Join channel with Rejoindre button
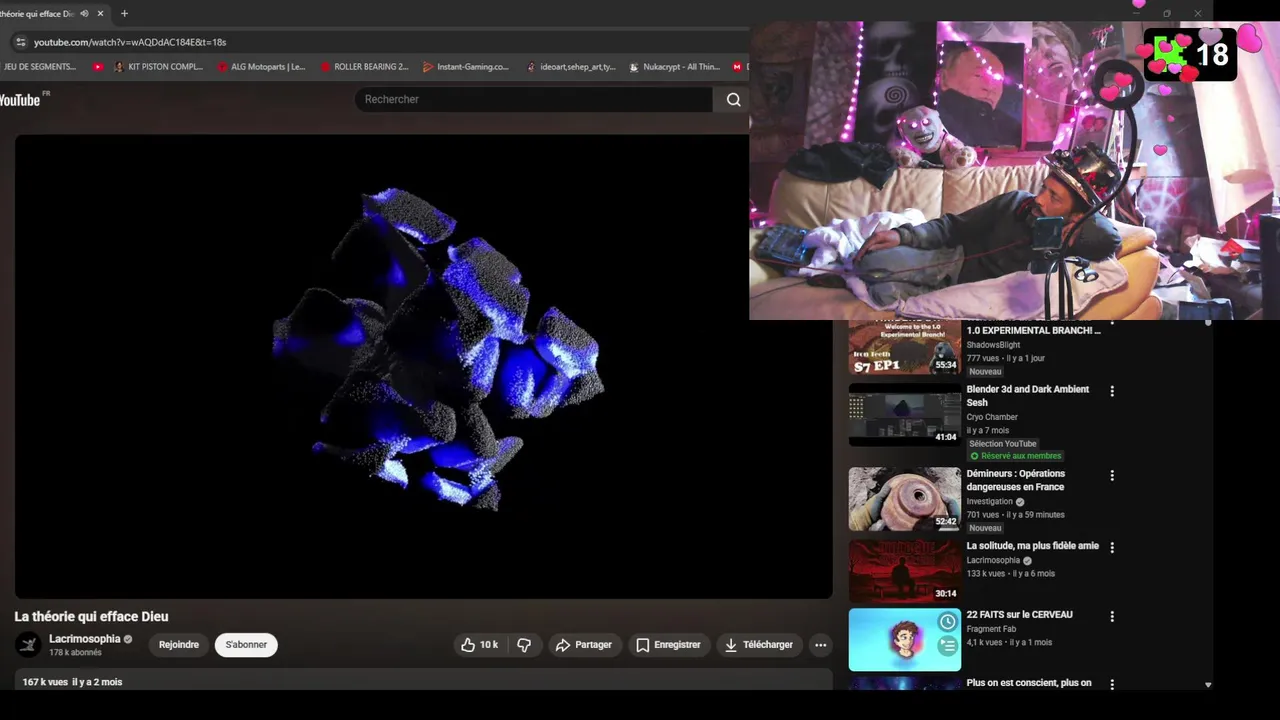This screenshot has height=720, width=1280. tap(179, 645)
